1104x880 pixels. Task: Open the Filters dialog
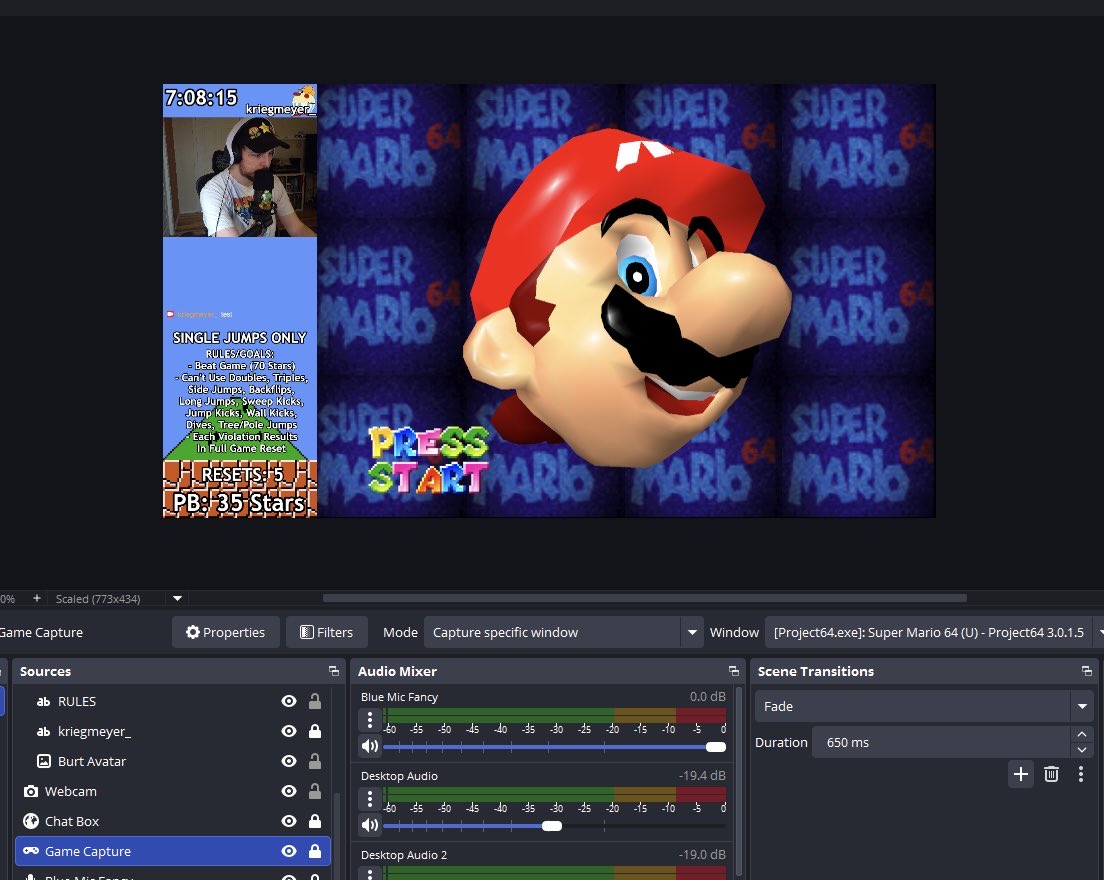[x=326, y=632]
